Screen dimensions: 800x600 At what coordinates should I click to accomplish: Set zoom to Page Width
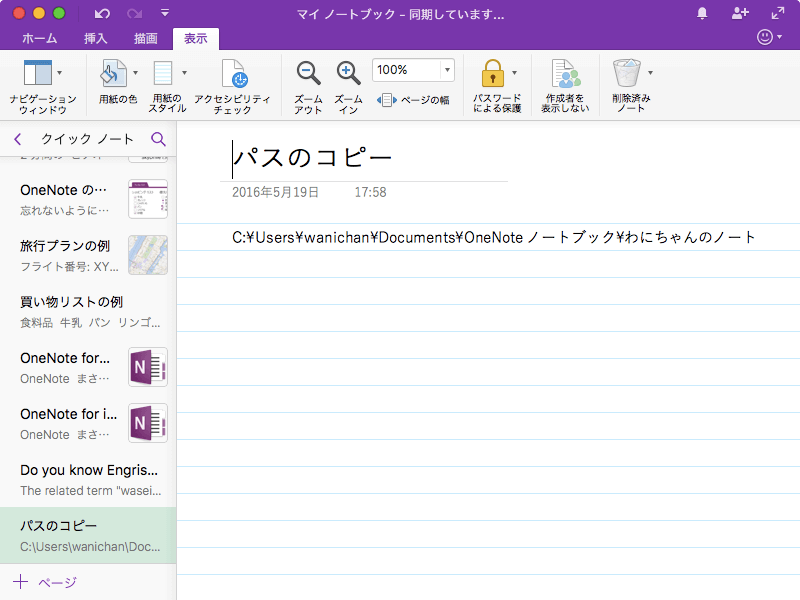414,100
